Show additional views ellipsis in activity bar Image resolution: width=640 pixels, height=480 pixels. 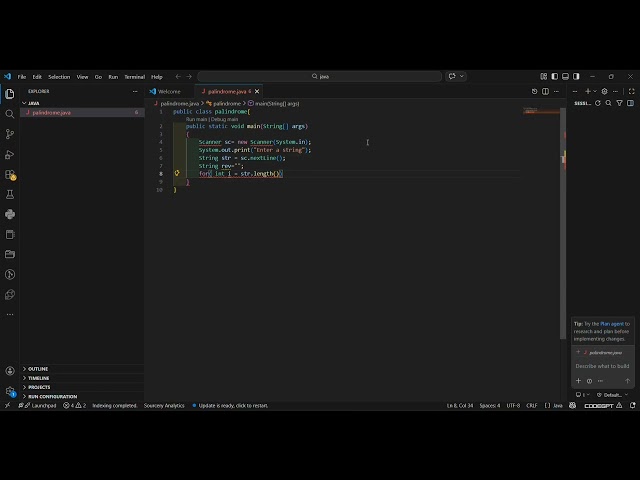tap(10, 314)
